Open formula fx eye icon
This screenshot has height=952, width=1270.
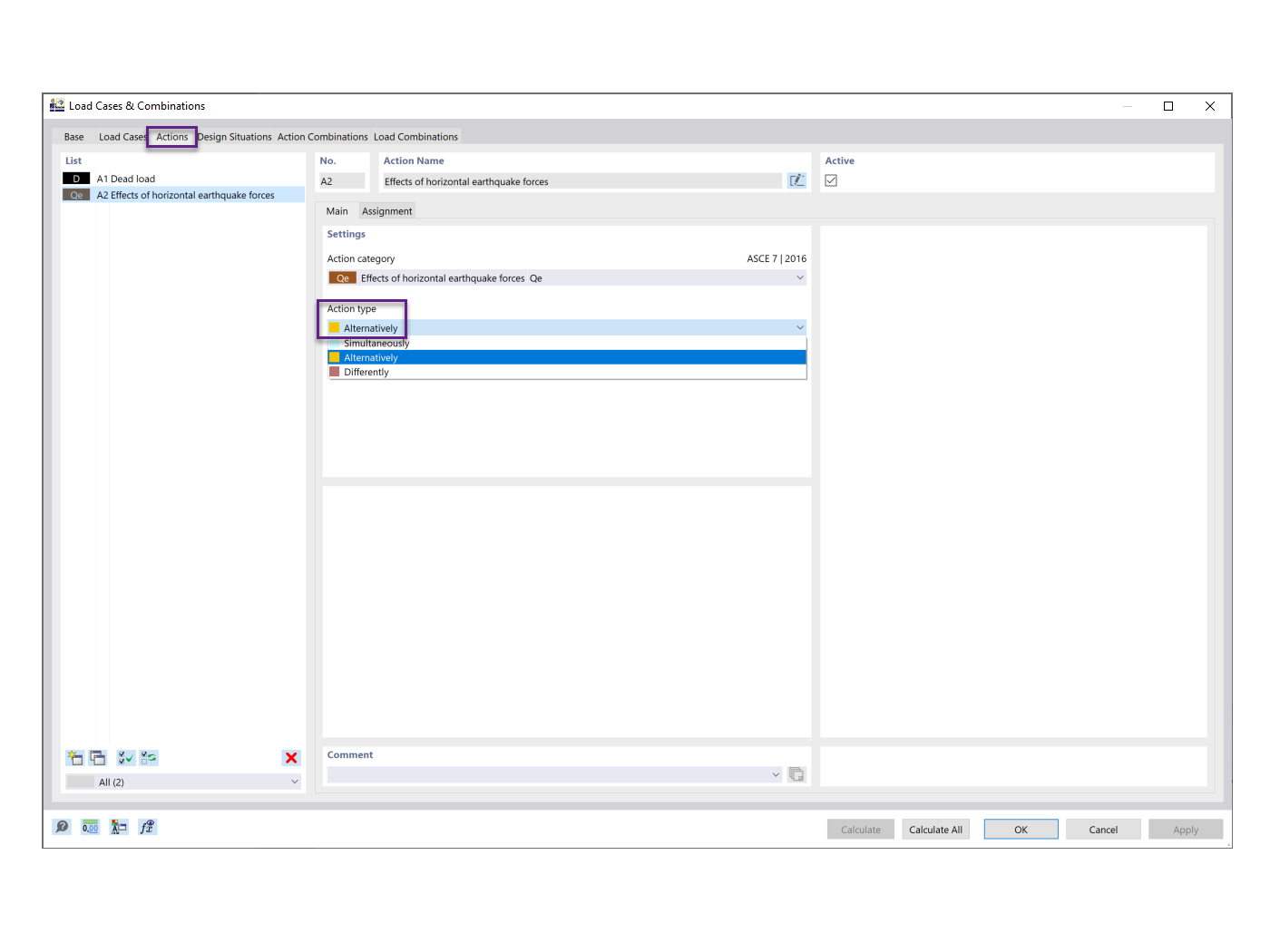(147, 827)
